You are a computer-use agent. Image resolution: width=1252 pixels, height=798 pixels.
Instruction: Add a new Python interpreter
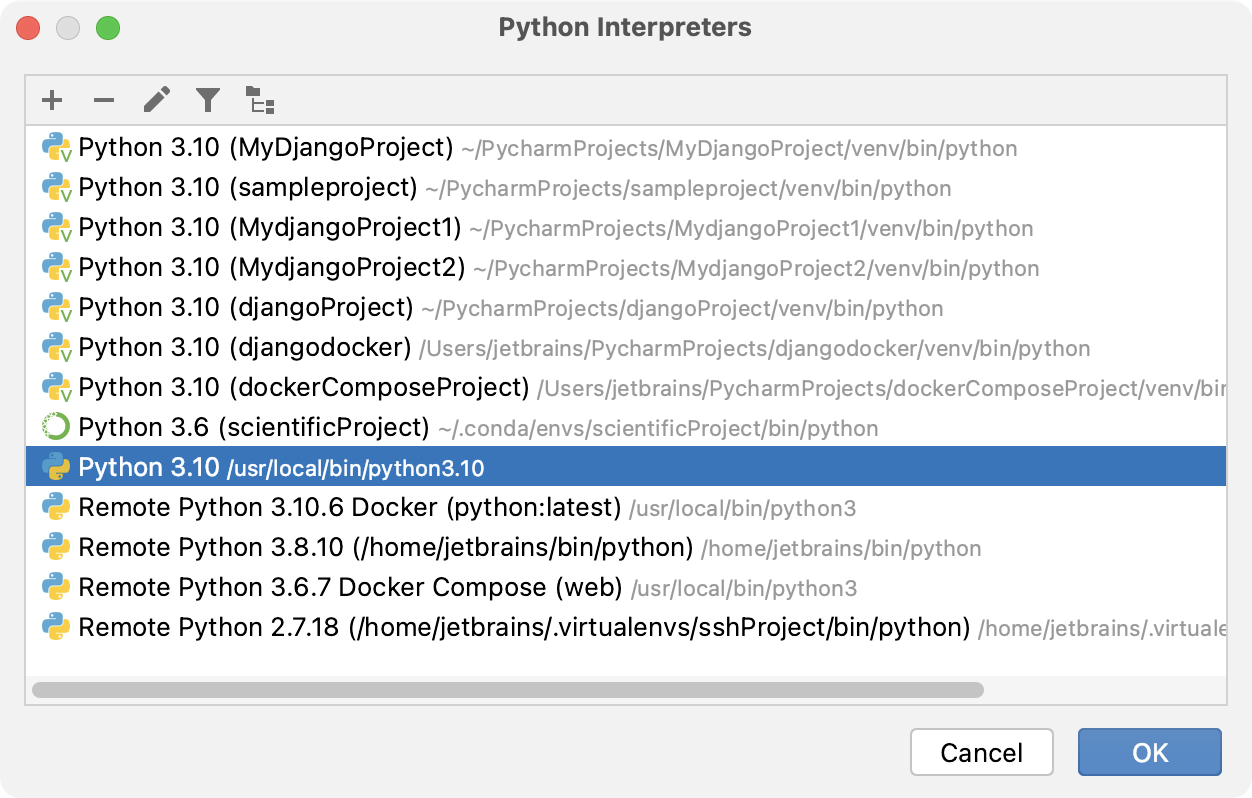click(x=51, y=100)
